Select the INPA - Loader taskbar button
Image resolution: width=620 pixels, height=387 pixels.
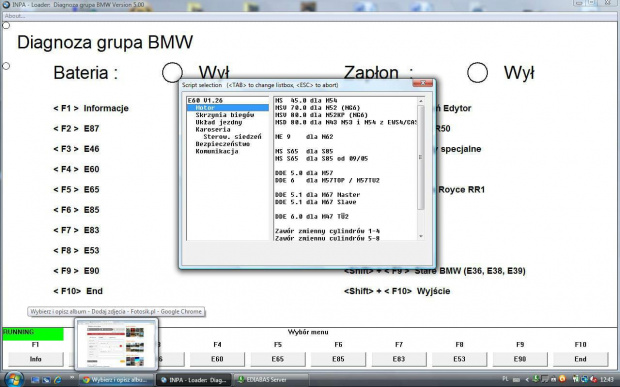click(194, 380)
